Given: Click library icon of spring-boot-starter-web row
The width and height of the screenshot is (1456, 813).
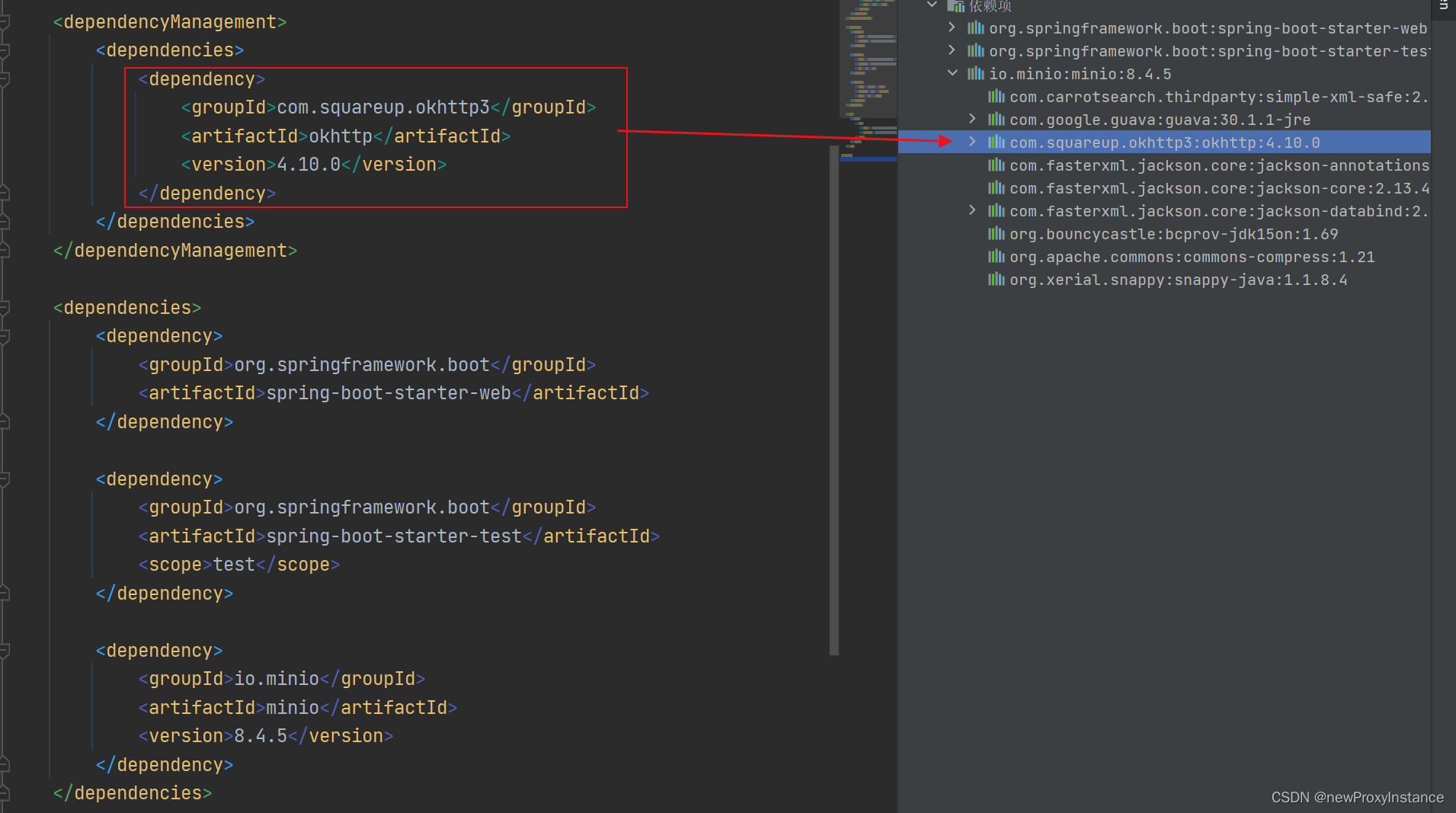Looking at the screenshot, I should tap(976, 28).
